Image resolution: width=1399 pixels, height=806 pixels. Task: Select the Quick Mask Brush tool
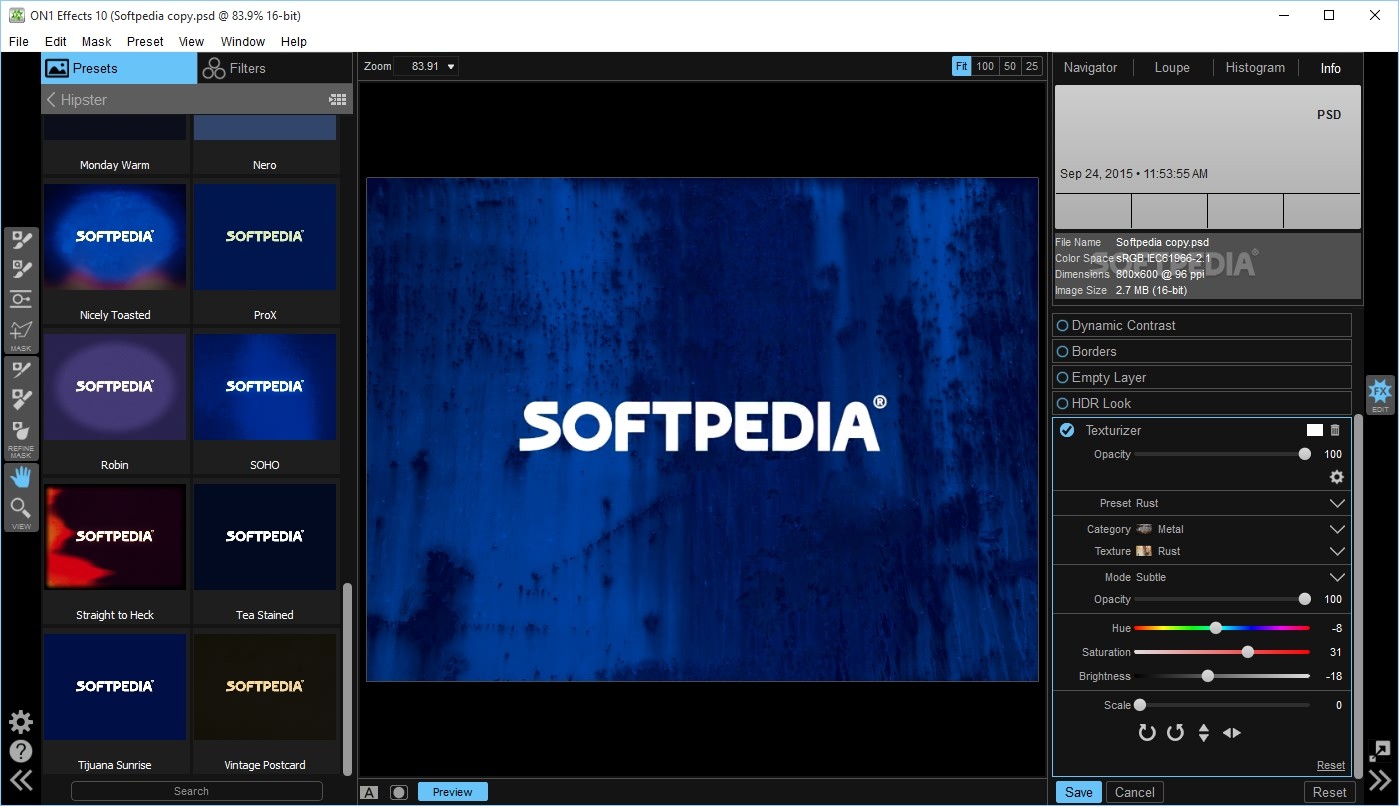pos(21,269)
